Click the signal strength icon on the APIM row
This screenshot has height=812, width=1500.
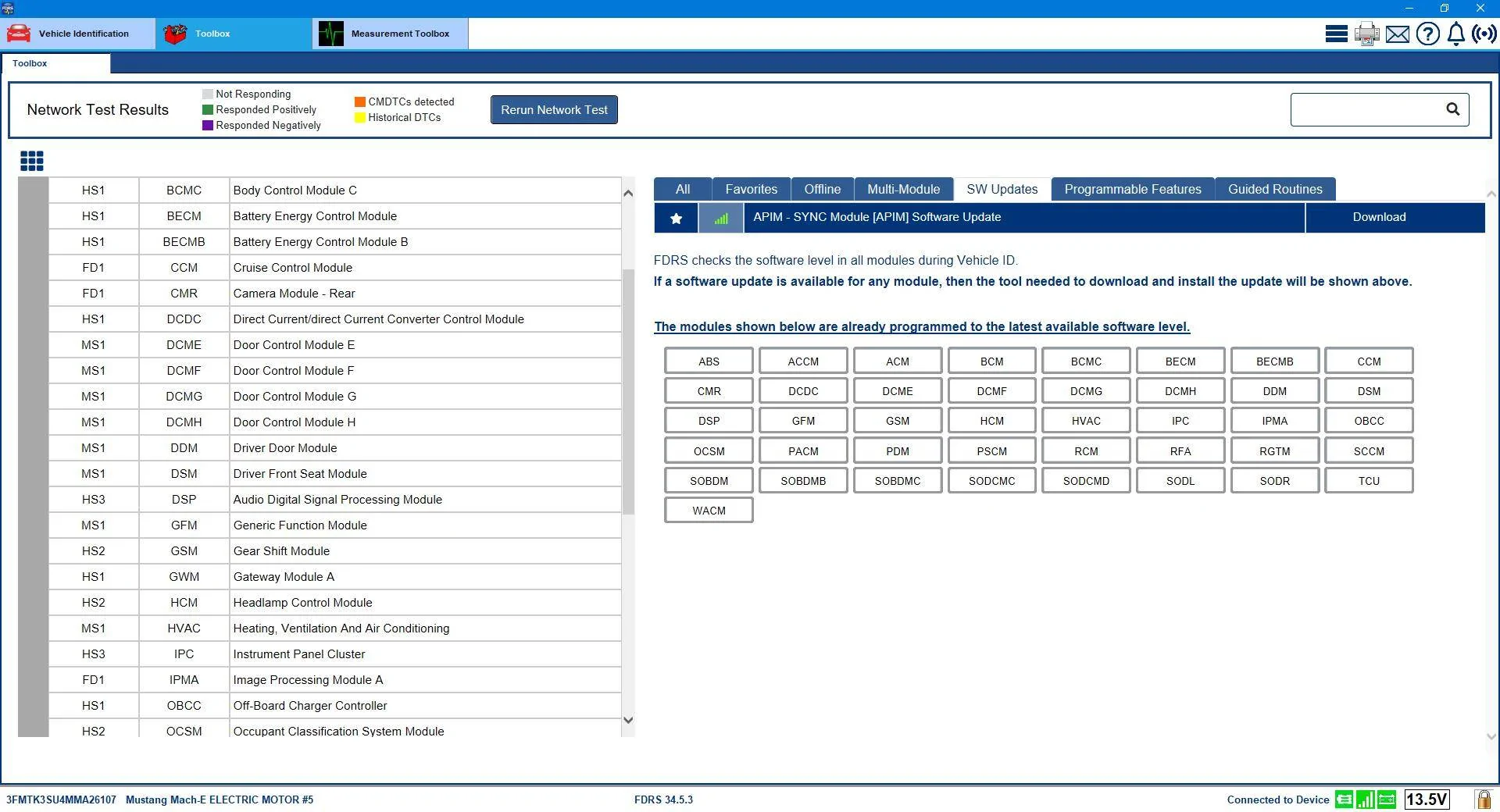[721, 218]
